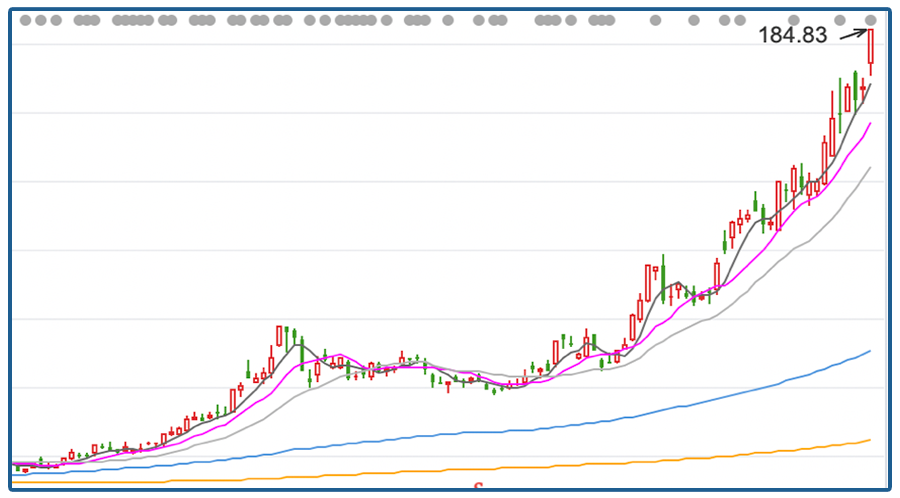Screen dimensions: 900x498
Task: Select the arrow pointing to the latest candle
Action: coord(852,34)
